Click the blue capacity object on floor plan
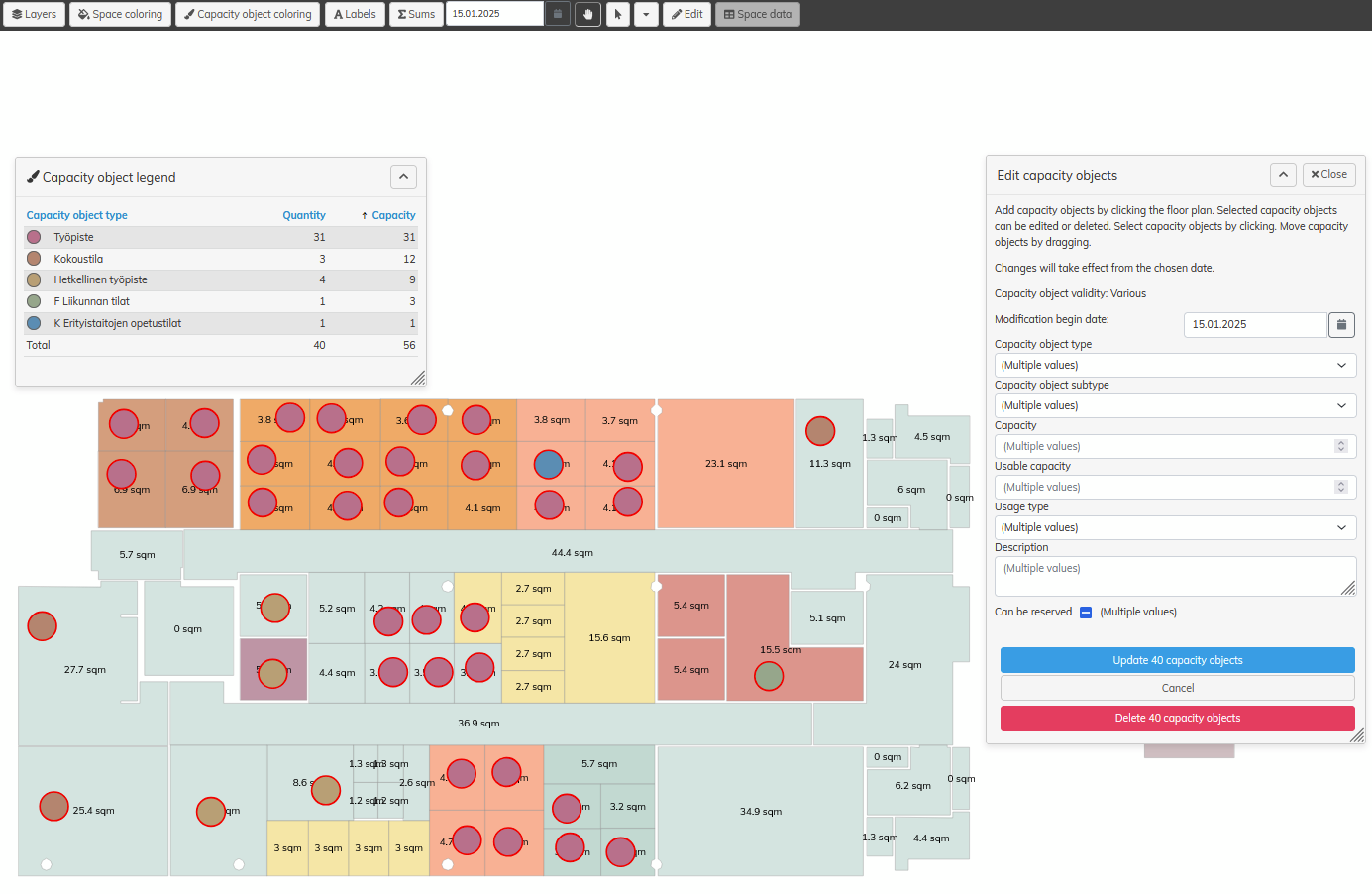The height and width of the screenshot is (894, 1372). pyautogui.click(x=549, y=464)
